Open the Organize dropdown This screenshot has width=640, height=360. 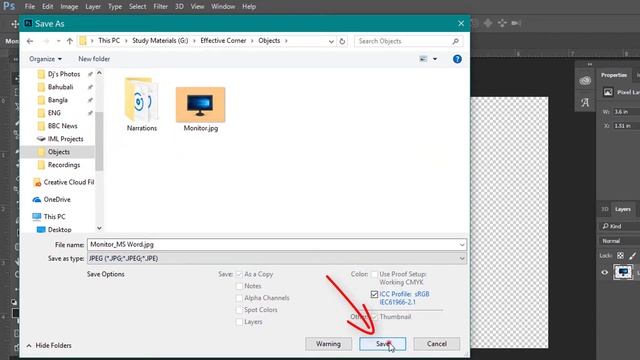(45, 59)
